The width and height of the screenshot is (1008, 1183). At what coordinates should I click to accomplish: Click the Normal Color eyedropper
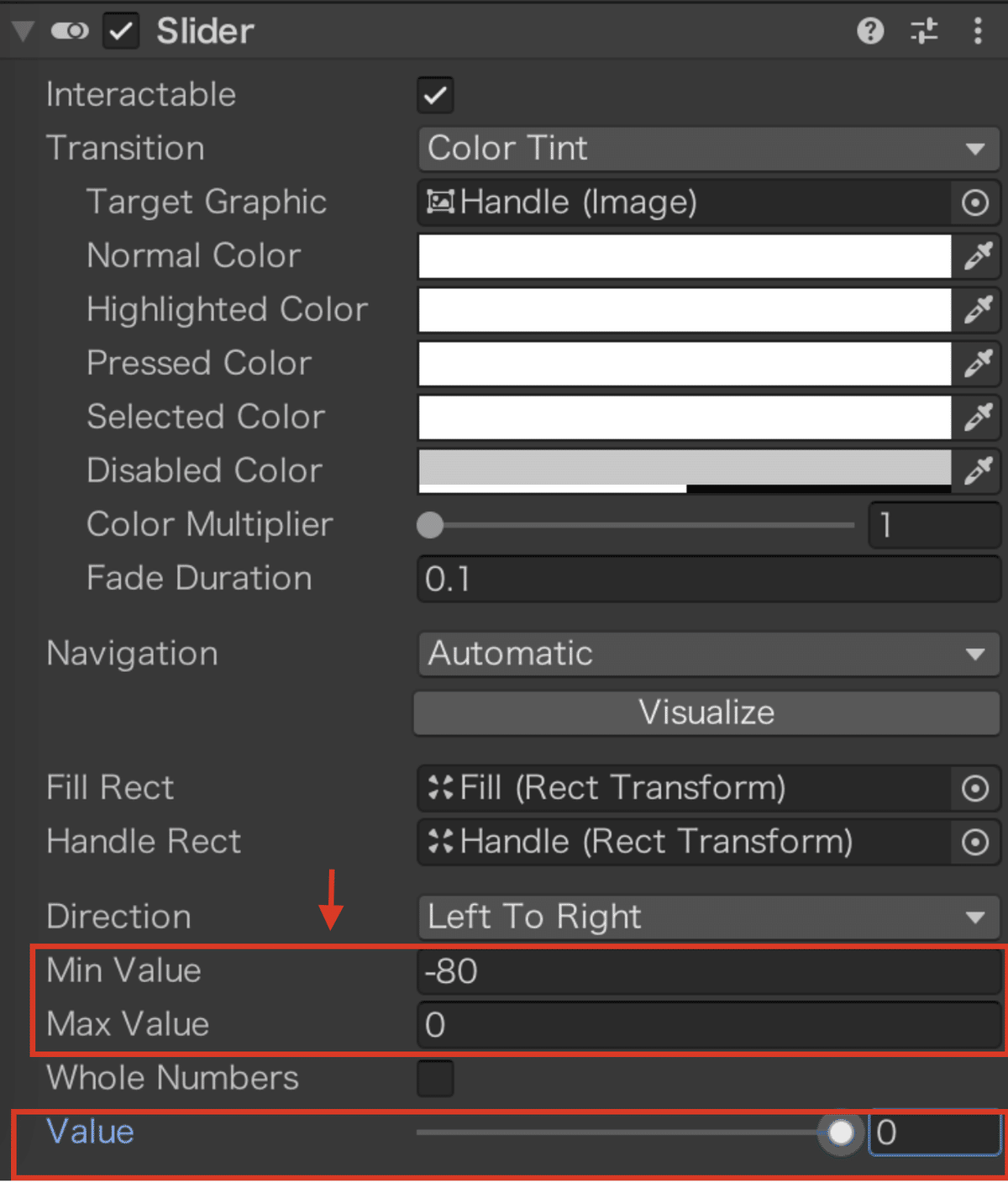click(x=979, y=256)
